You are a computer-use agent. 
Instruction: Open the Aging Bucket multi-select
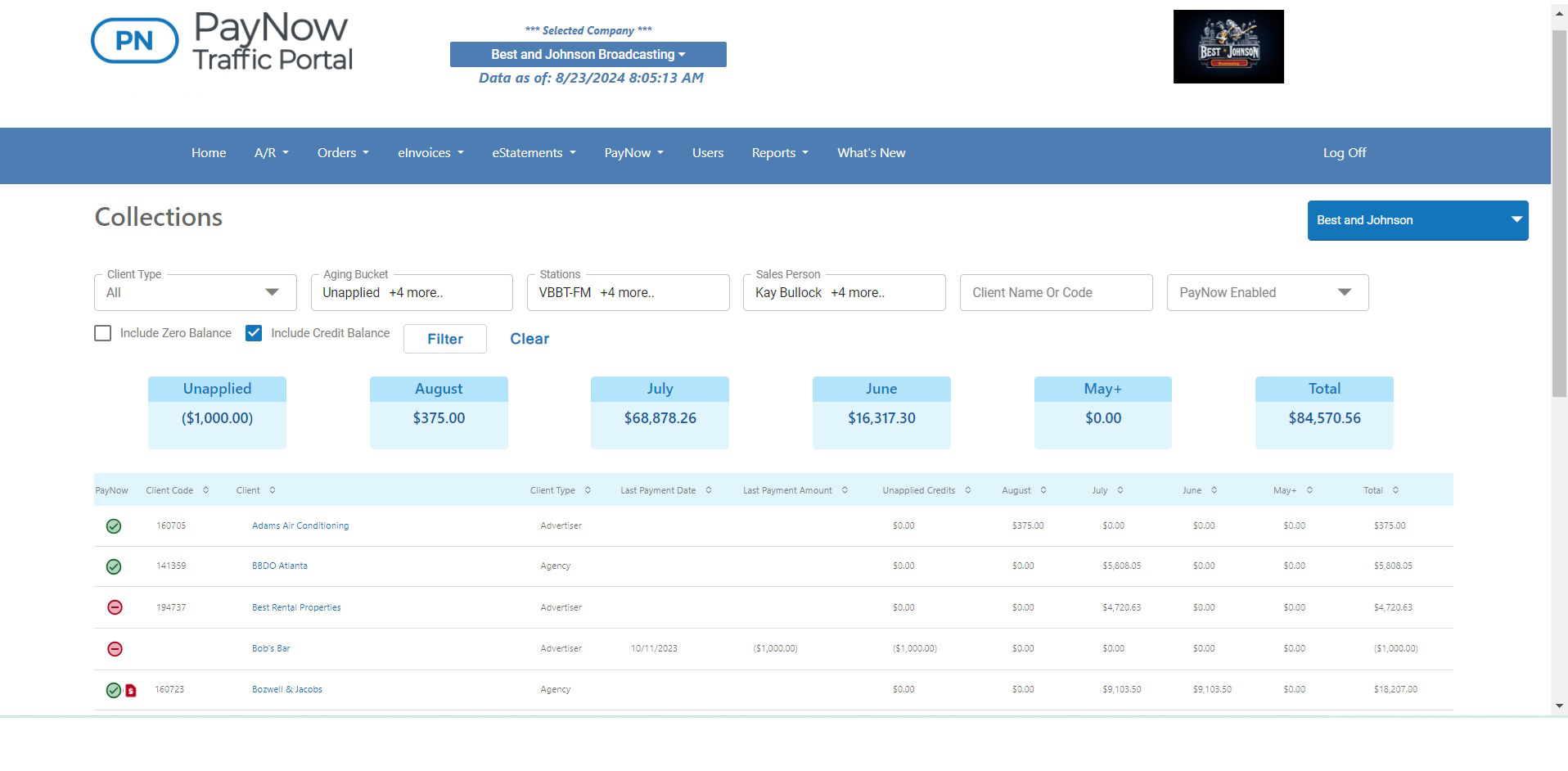click(412, 292)
